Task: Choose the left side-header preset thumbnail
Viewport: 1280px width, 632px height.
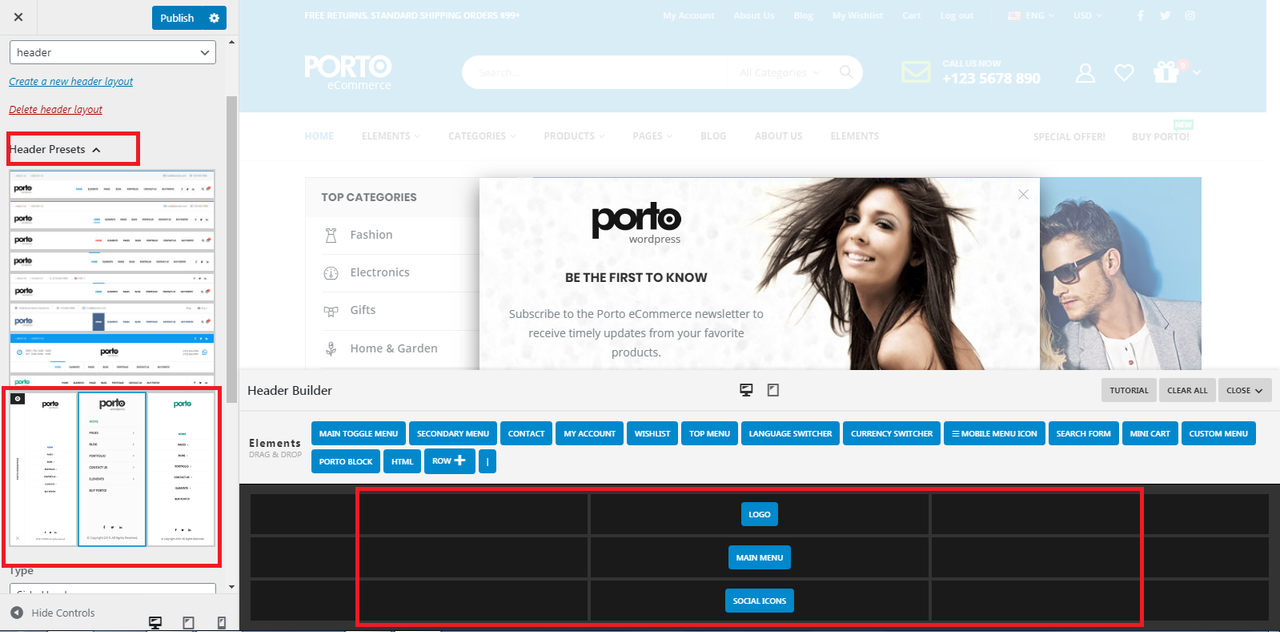Action: click(43, 468)
